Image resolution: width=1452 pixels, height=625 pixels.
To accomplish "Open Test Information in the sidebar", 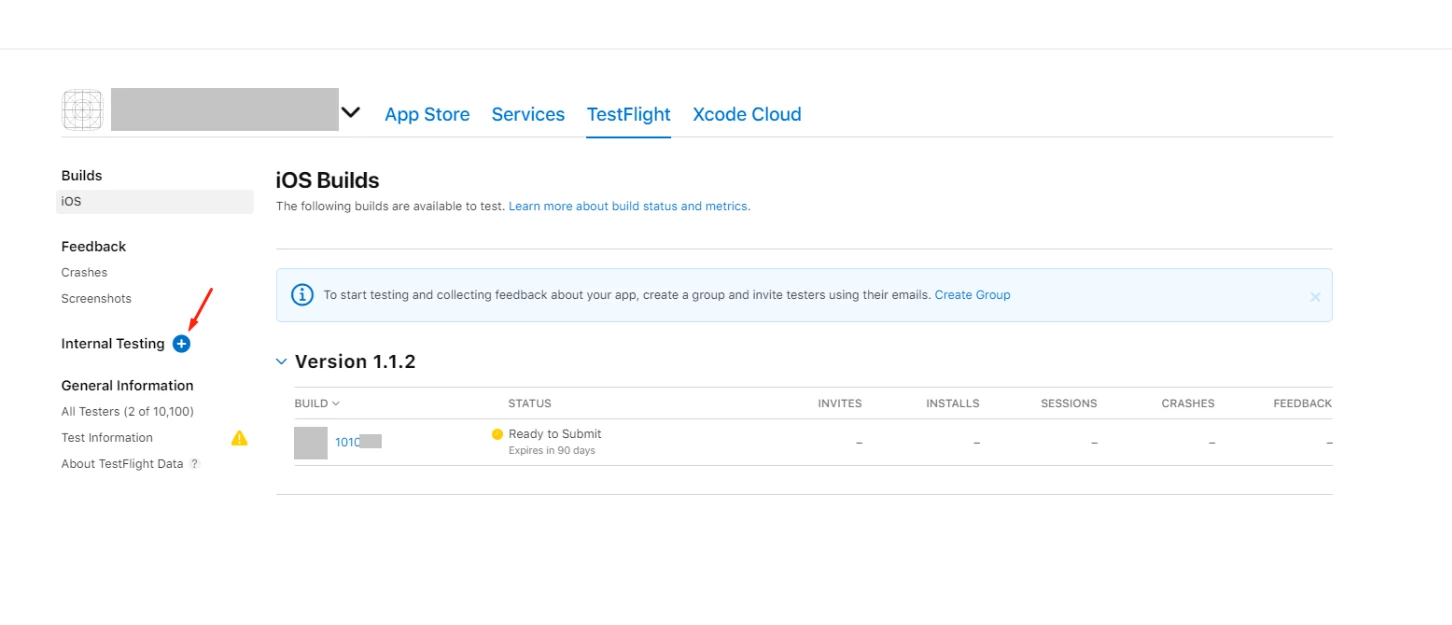I will coord(107,437).
